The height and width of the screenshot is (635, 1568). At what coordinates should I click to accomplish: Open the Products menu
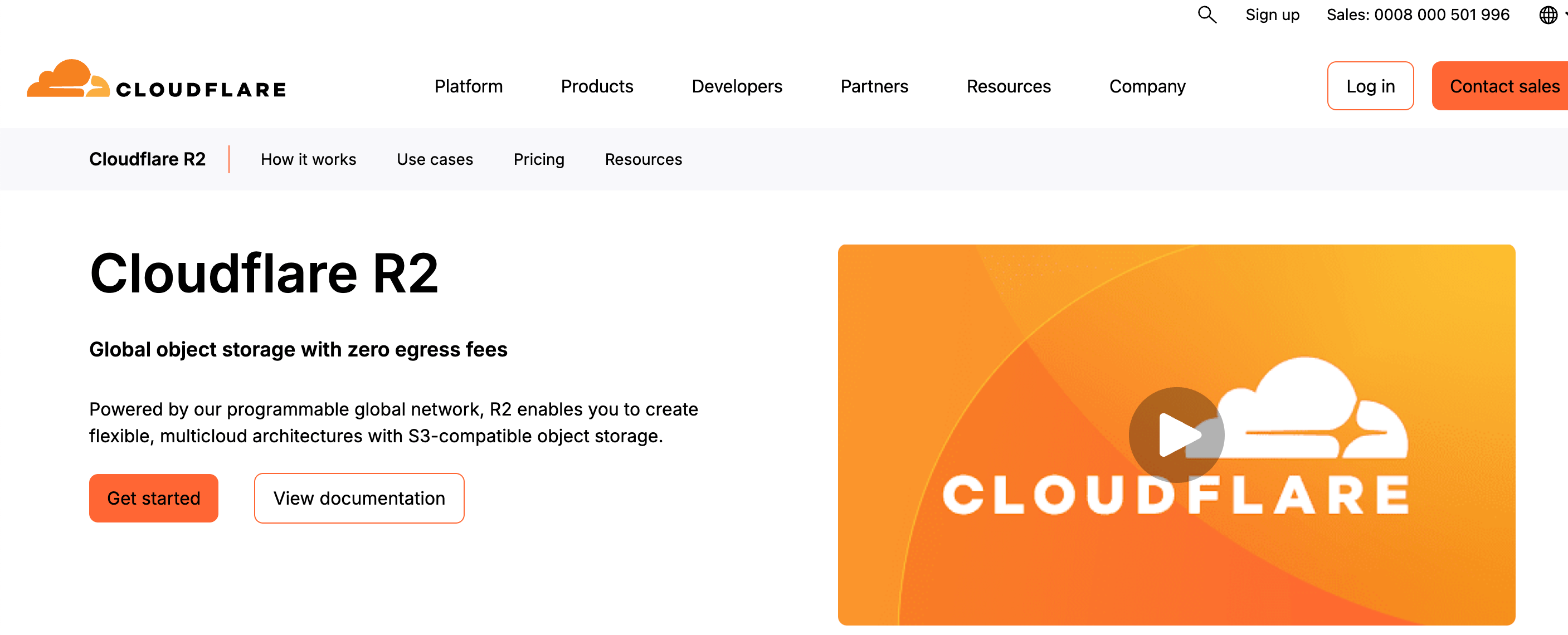pos(597,86)
